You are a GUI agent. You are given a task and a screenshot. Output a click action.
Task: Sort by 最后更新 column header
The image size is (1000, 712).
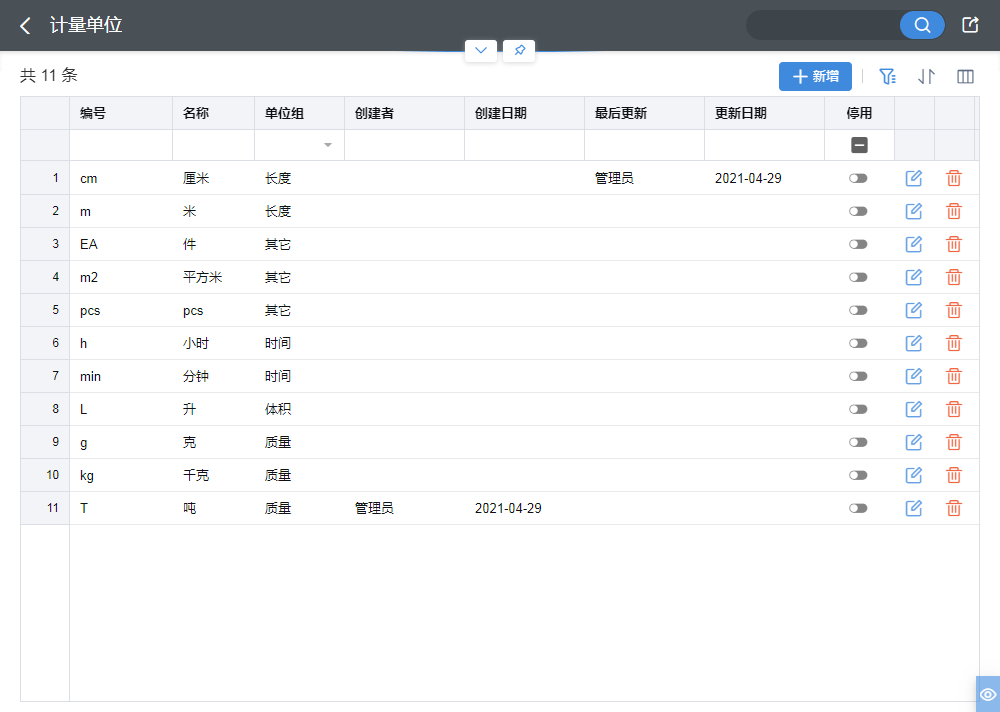tap(644, 113)
